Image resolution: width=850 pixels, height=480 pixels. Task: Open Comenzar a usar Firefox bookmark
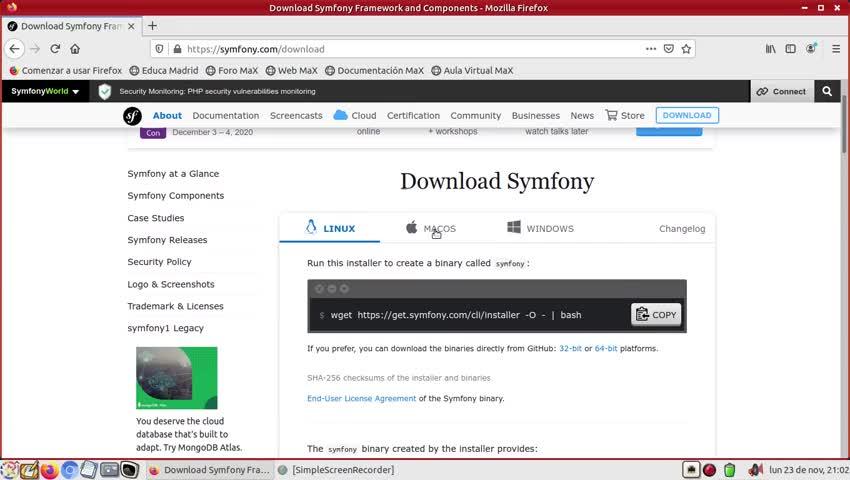tap(66, 71)
